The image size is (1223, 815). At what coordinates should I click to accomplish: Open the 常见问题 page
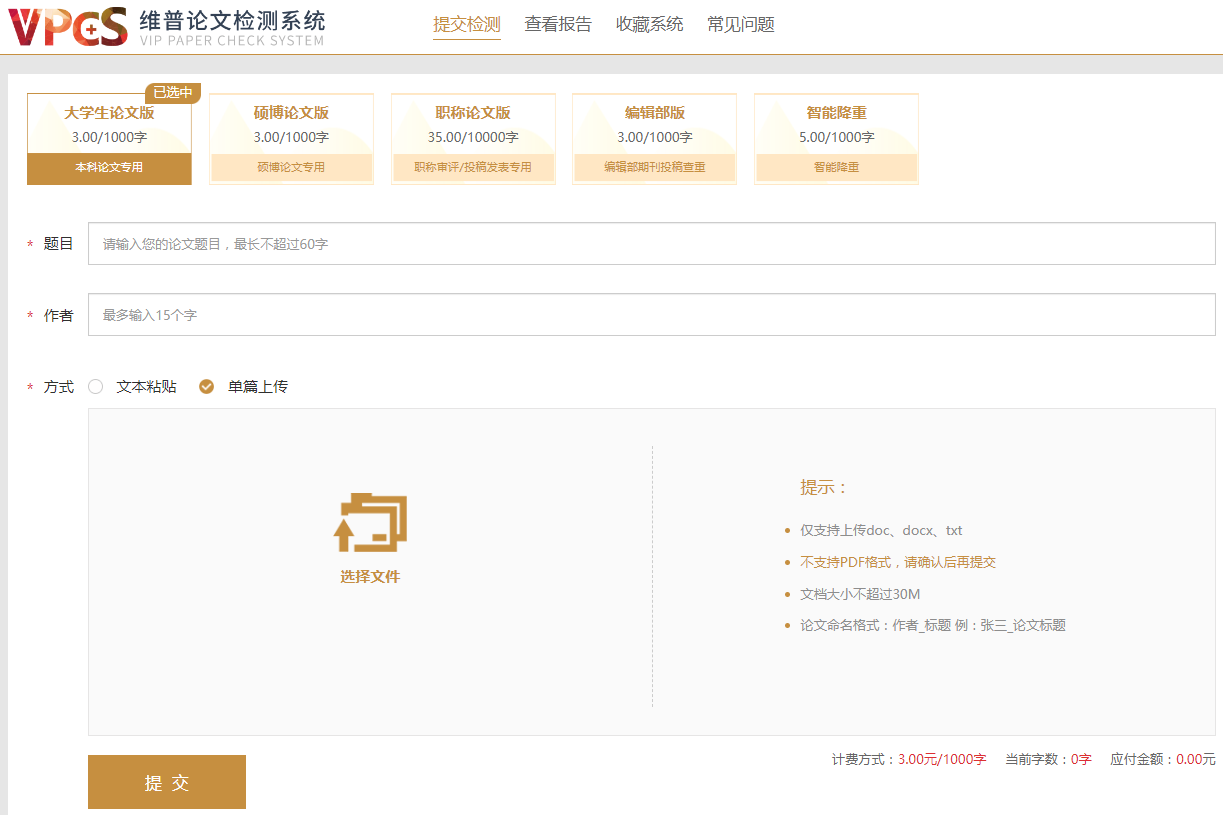click(x=740, y=25)
